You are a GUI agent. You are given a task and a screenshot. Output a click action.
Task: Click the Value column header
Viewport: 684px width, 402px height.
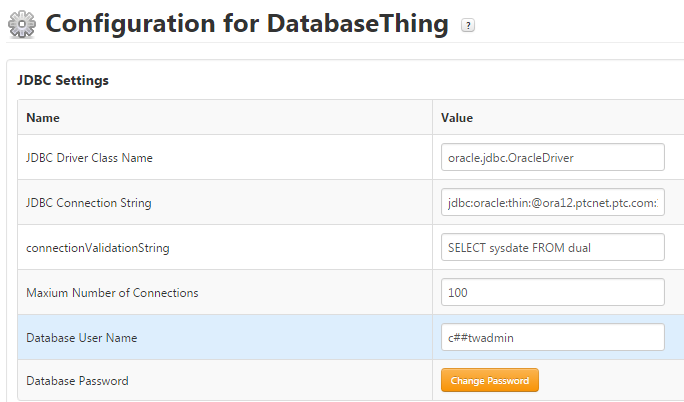pos(457,117)
